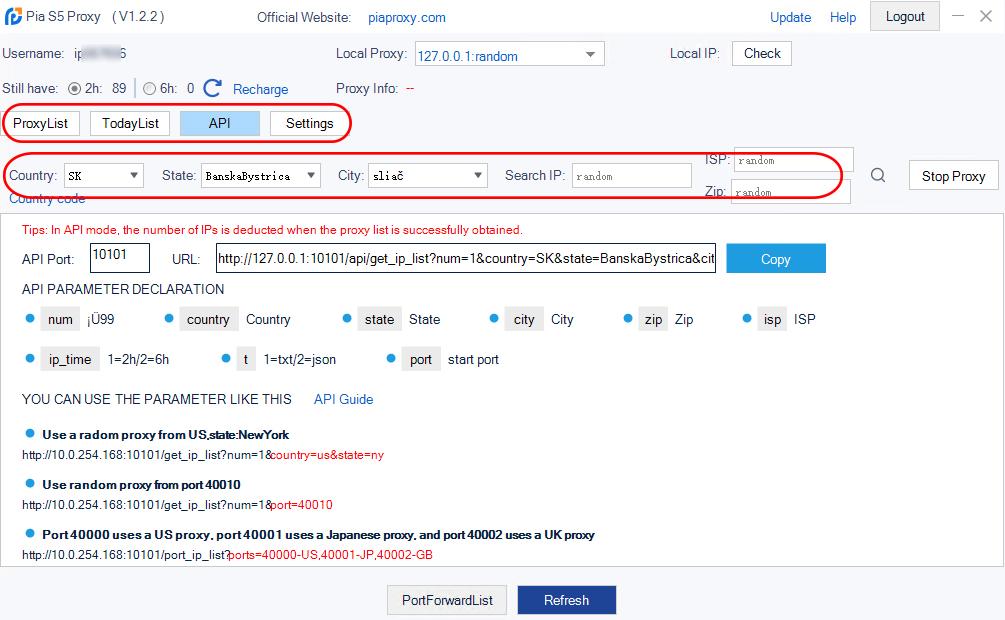Click the Pia S5 Proxy logo icon
This screenshot has width=1005, height=620.
point(13,17)
